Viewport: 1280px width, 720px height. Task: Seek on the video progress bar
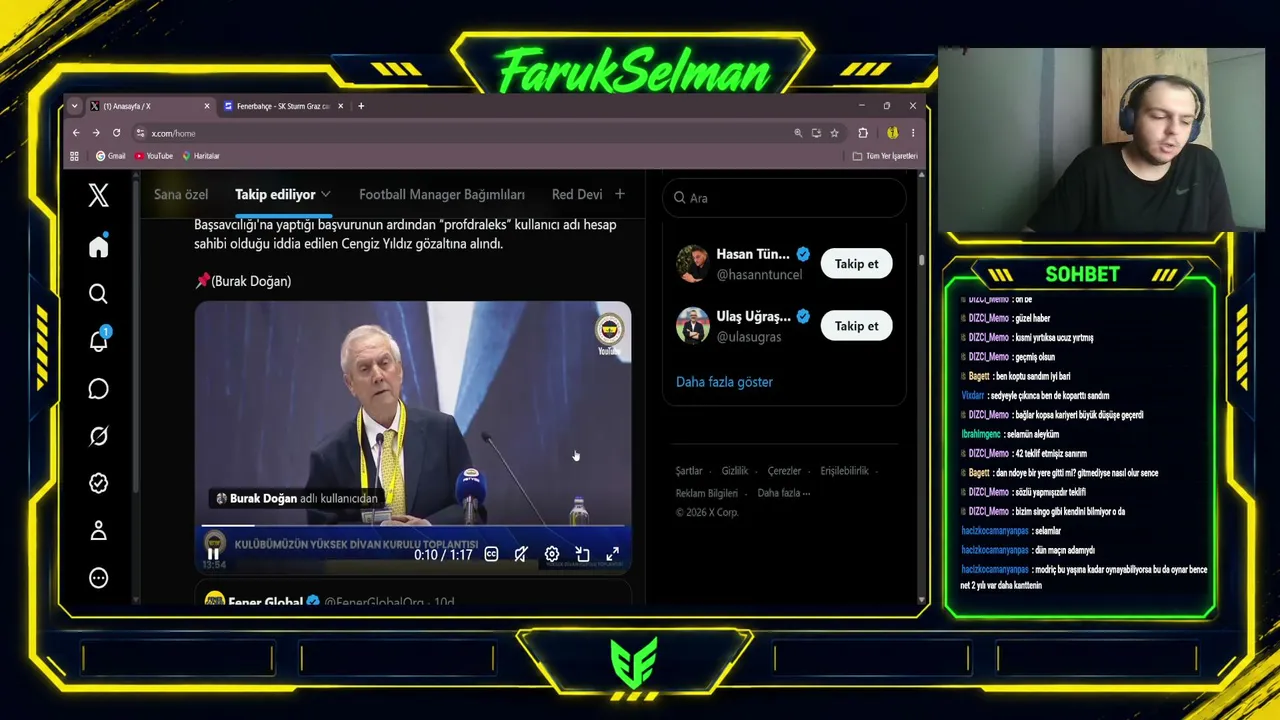click(413, 525)
